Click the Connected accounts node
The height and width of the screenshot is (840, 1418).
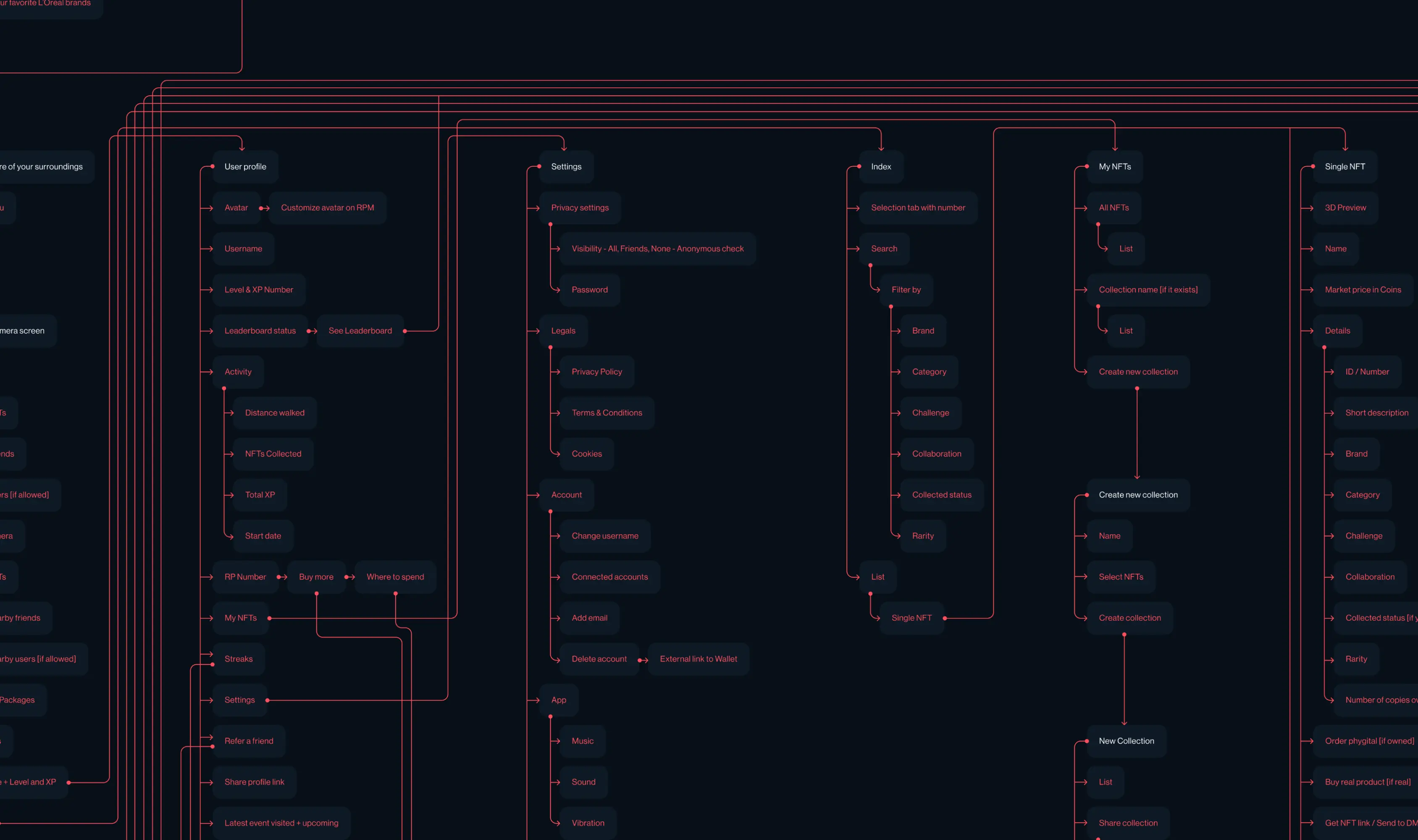(609, 577)
